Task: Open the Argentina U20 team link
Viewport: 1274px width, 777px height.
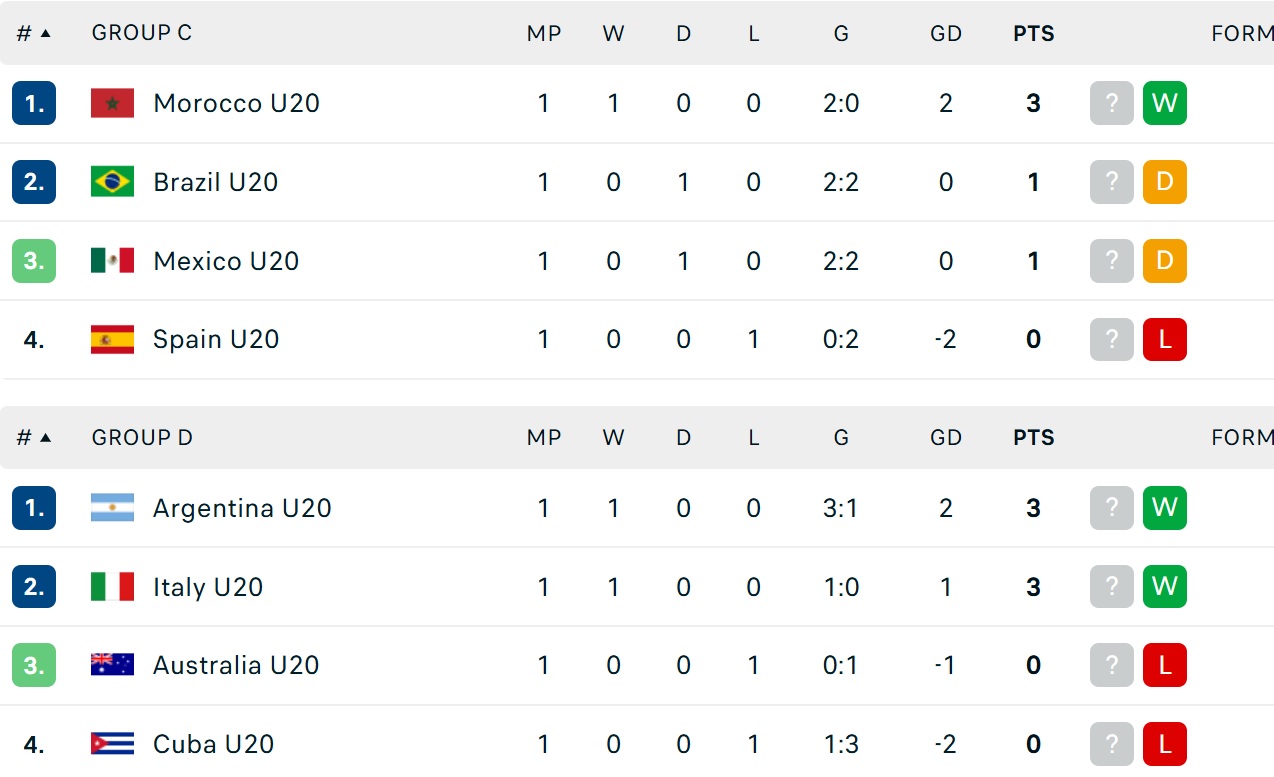Action: pos(242,508)
